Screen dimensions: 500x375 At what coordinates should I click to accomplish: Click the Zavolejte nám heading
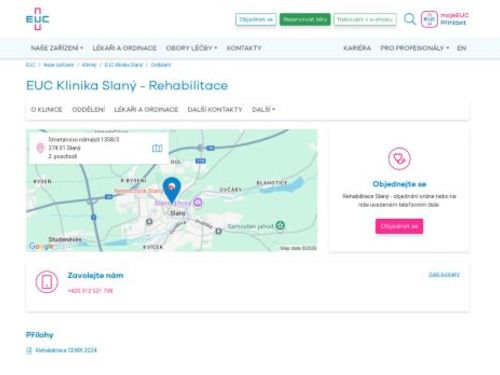point(95,275)
